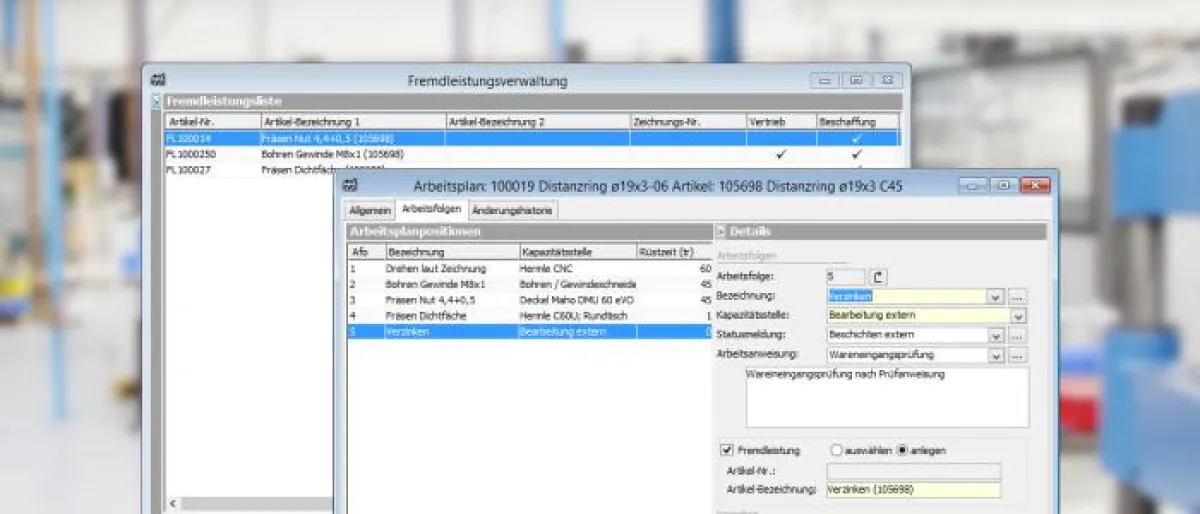Click the ellipsis button beside Arbeitsanweisung field
The height and width of the screenshot is (514, 1200).
pos(1018,354)
